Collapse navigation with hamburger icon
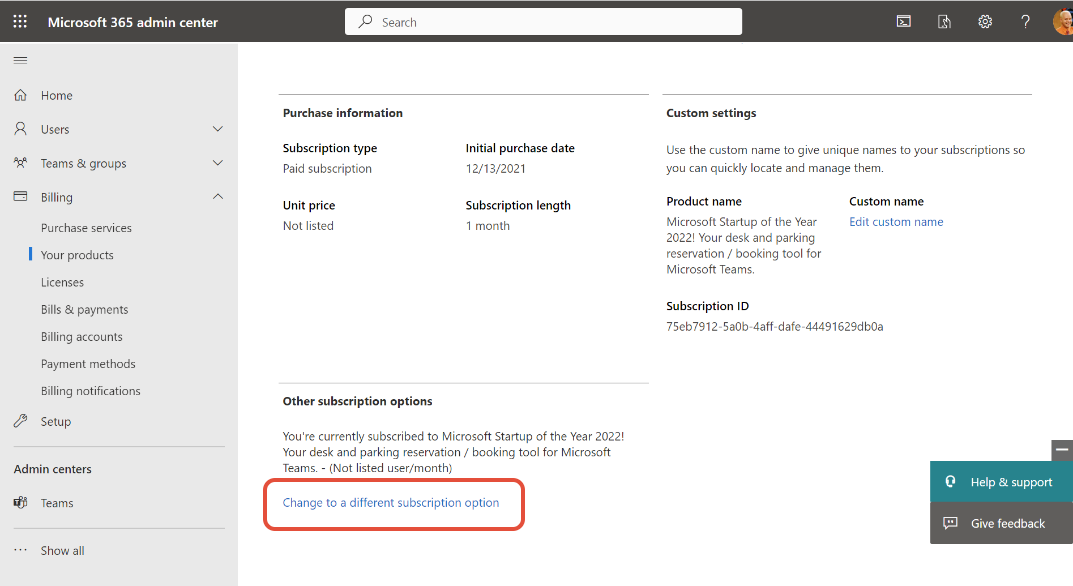The height and width of the screenshot is (586, 1073). [x=21, y=60]
